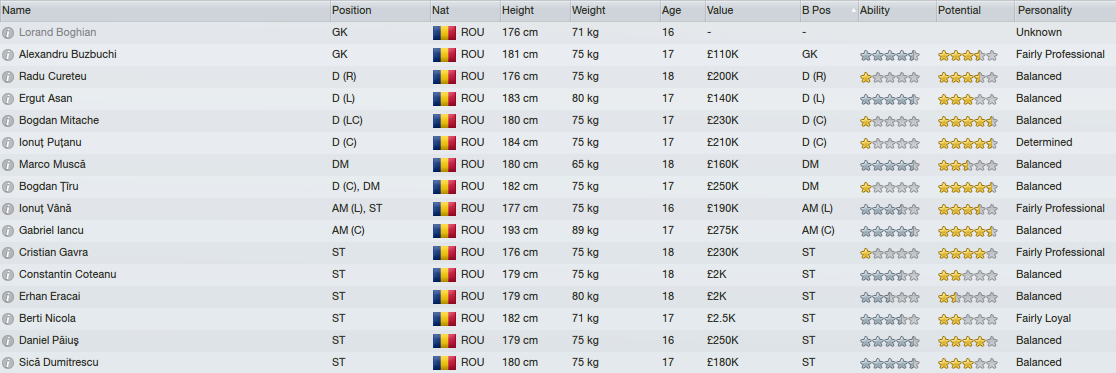Click Bogdan Țiru potential star rating
The width and height of the screenshot is (1116, 373).
(x=967, y=186)
